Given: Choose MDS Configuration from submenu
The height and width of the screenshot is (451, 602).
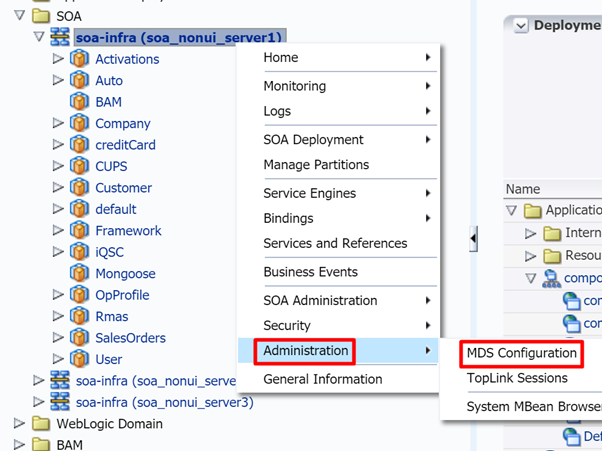Looking at the screenshot, I should click(522, 353).
